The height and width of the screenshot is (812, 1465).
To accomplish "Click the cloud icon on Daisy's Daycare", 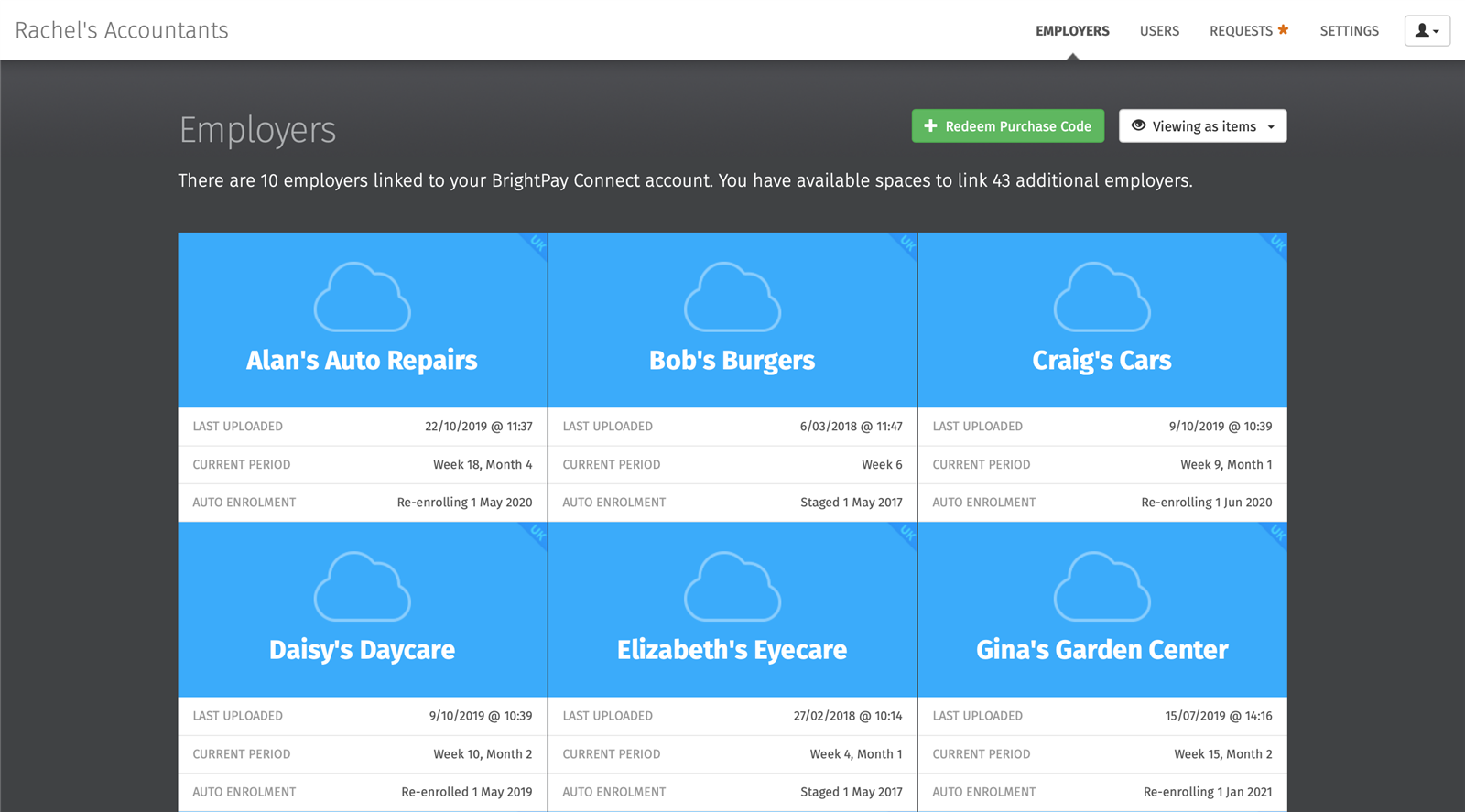I will 362,587.
